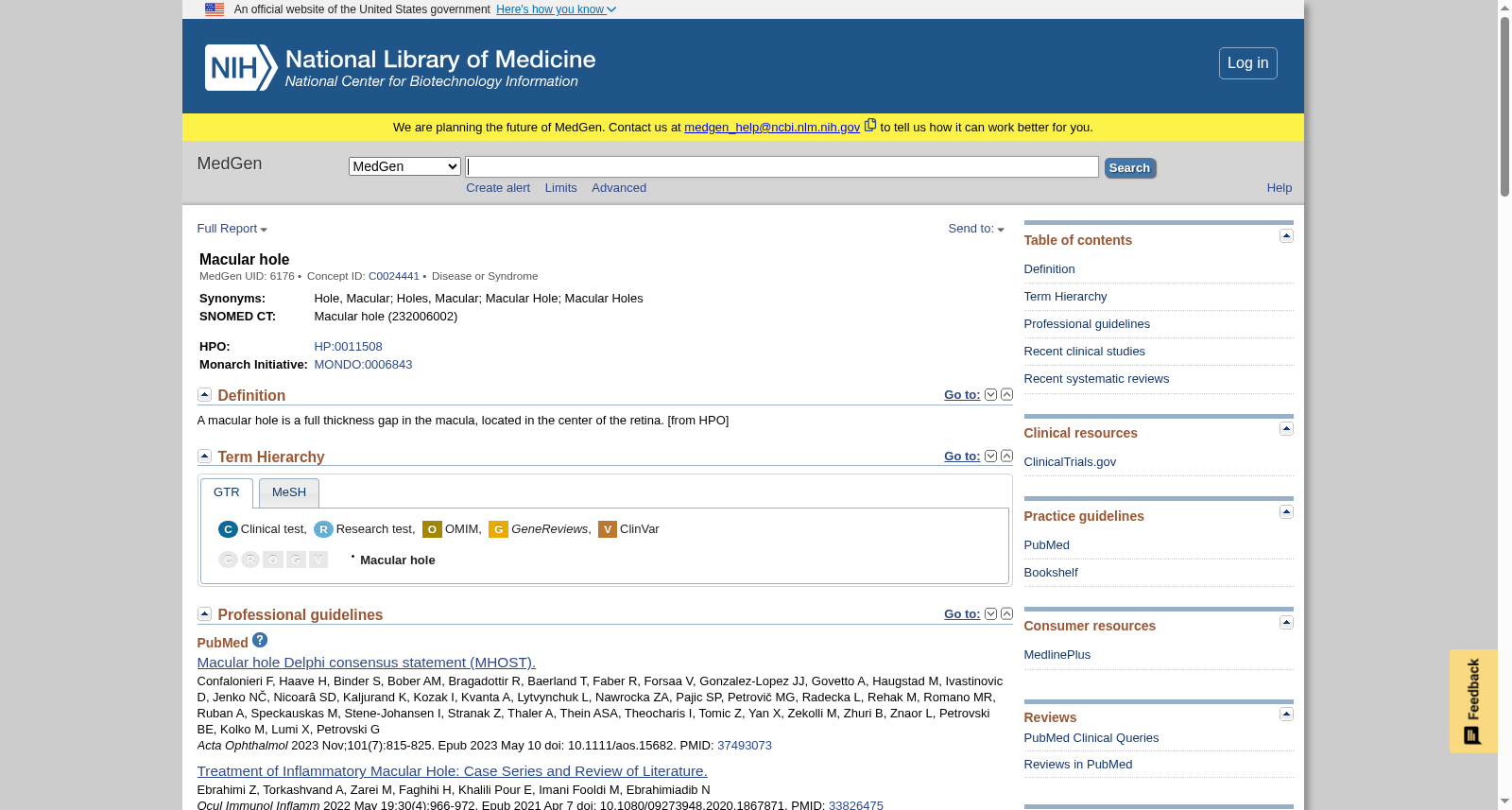Go to Recent systematic reviews in contents

pyautogui.click(x=1096, y=379)
